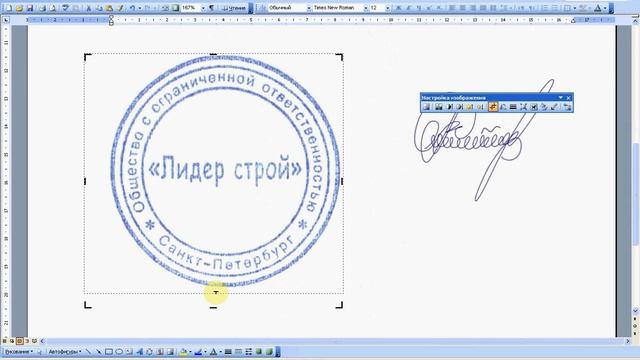Toggle bold formatting

399,8
